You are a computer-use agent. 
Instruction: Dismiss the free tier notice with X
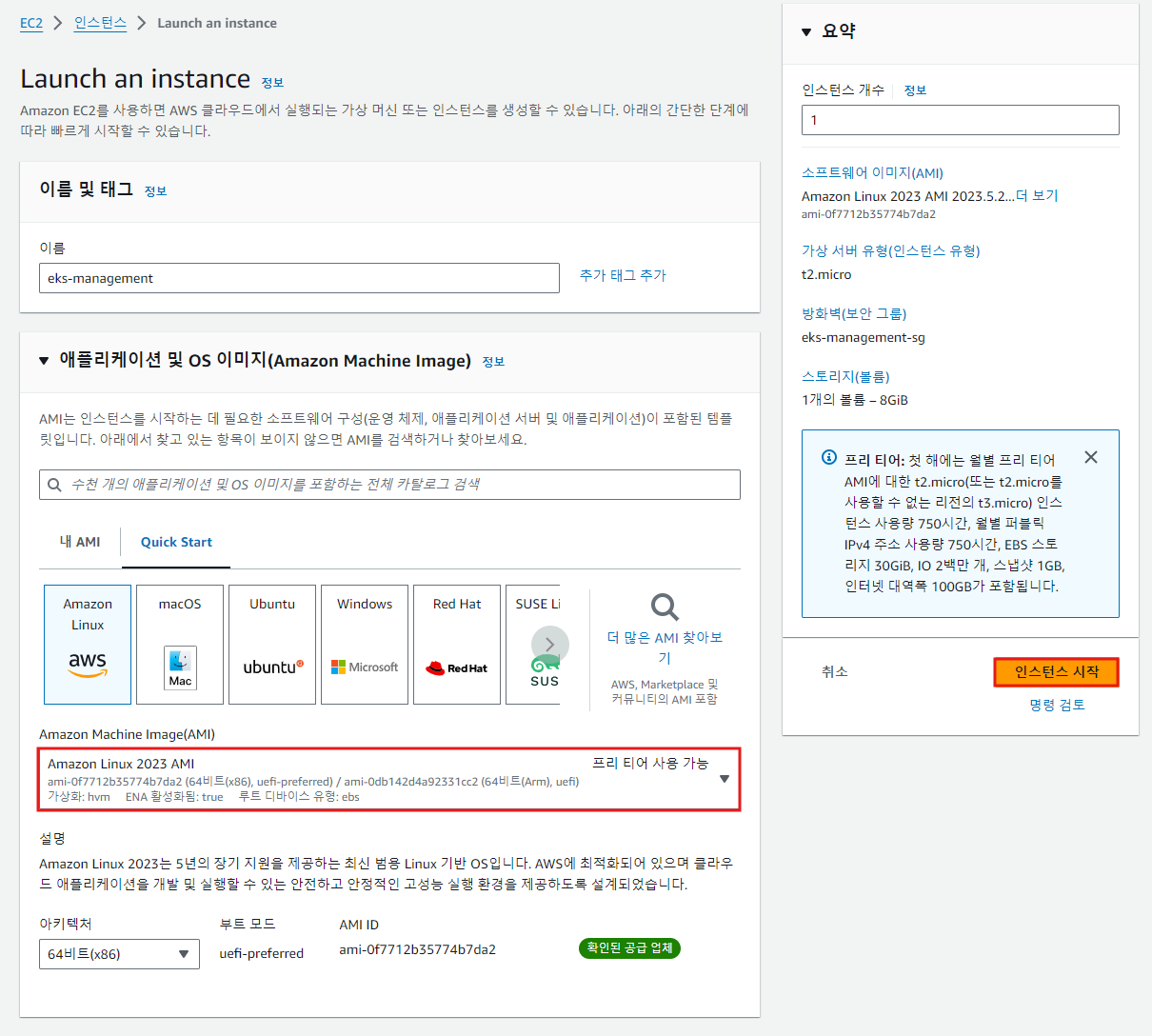click(x=1091, y=458)
